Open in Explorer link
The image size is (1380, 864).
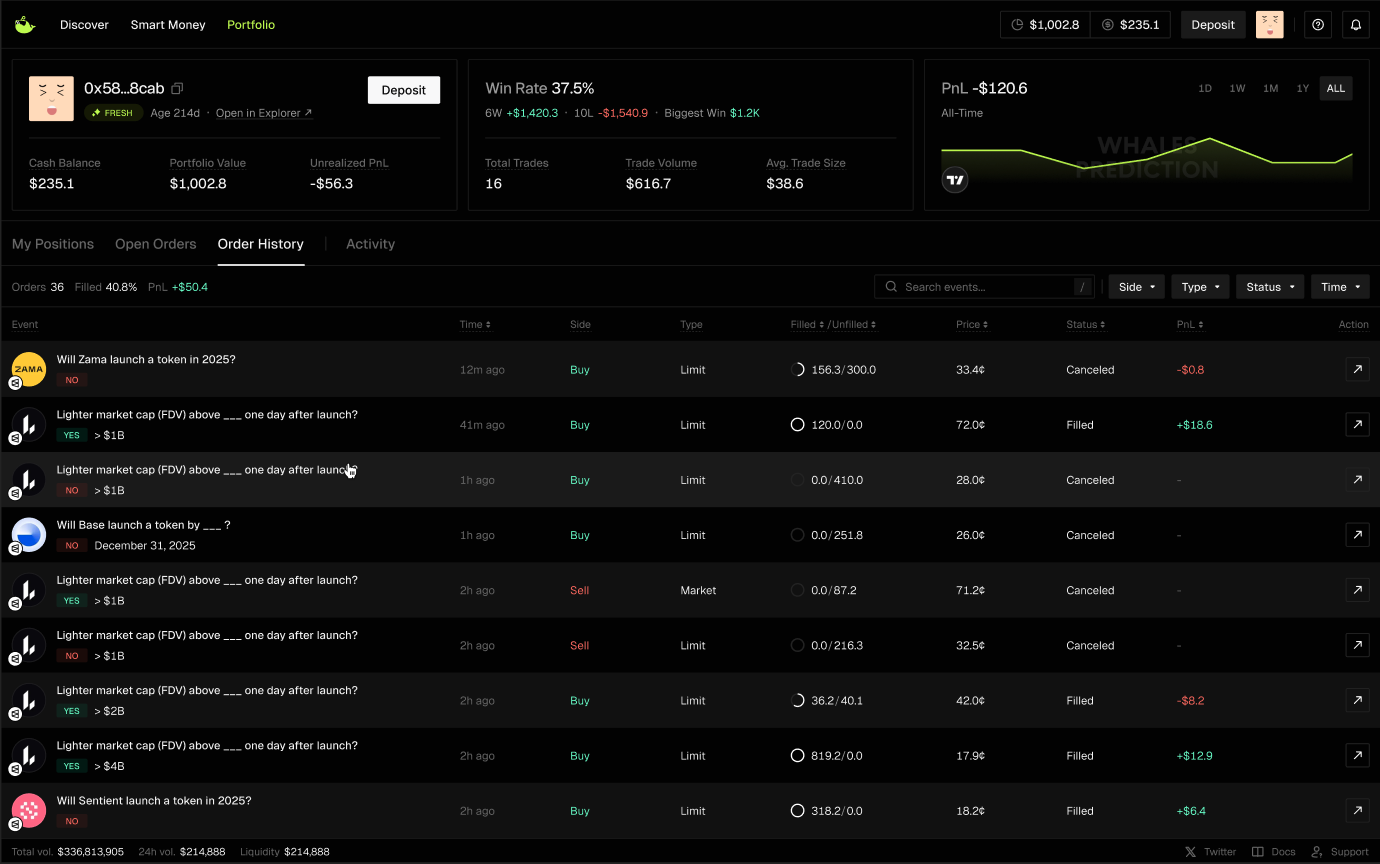(x=264, y=113)
